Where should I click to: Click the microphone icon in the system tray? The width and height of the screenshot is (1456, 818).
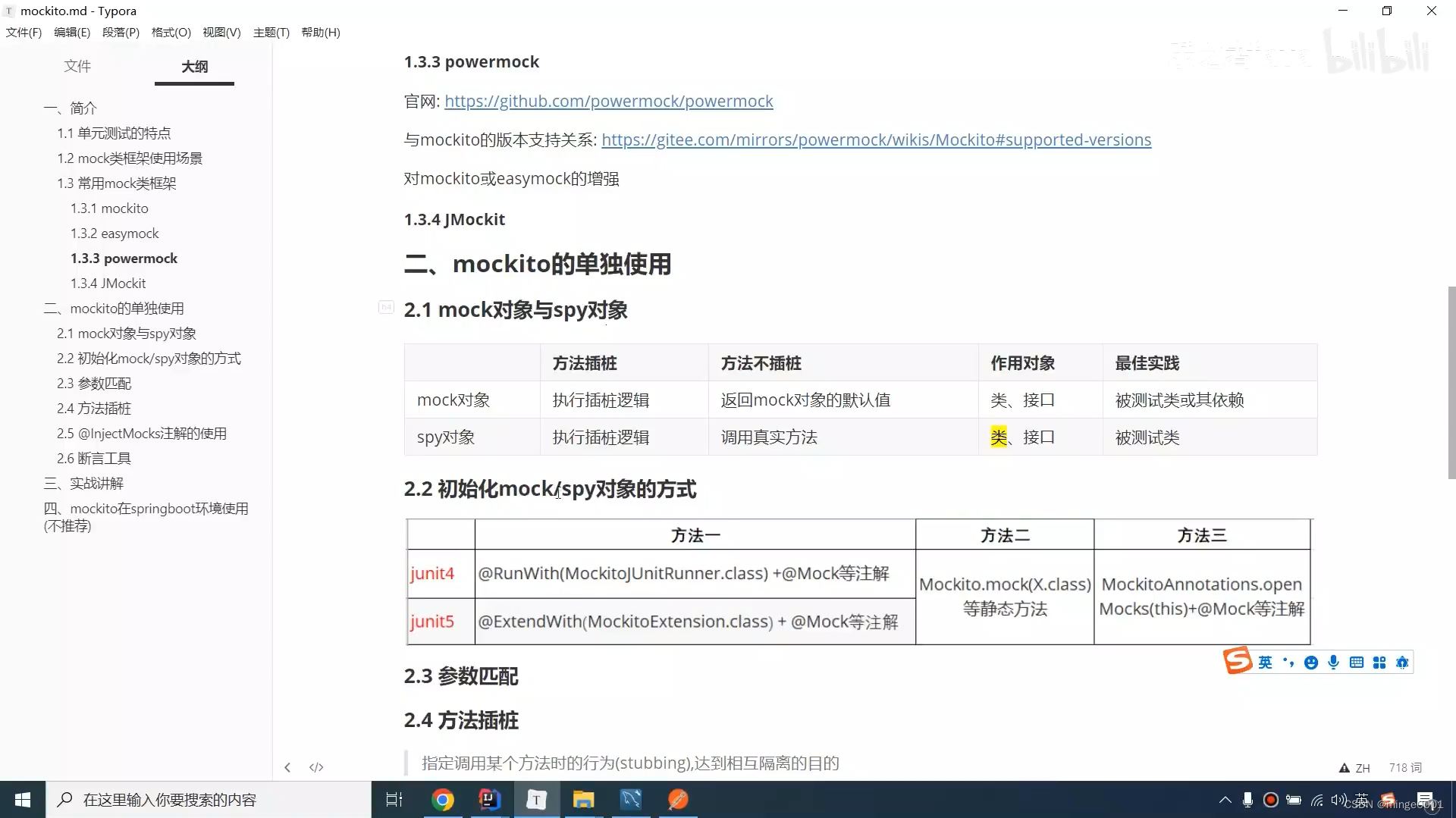click(1247, 800)
